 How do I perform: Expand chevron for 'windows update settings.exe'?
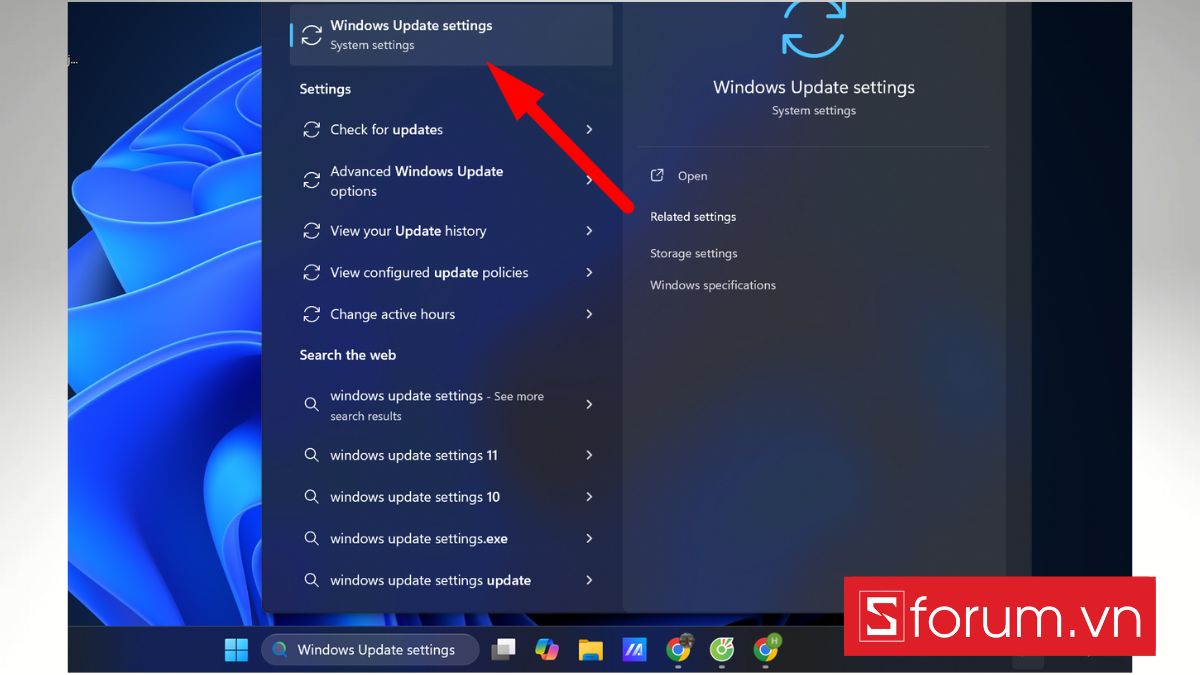coord(589,539)
